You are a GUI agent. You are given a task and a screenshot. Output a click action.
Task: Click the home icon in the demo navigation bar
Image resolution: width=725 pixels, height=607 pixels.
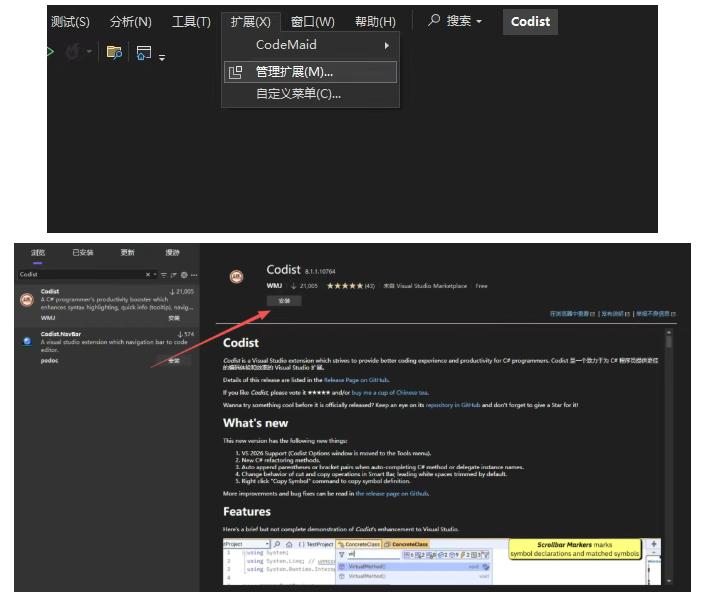coord(289,545)
